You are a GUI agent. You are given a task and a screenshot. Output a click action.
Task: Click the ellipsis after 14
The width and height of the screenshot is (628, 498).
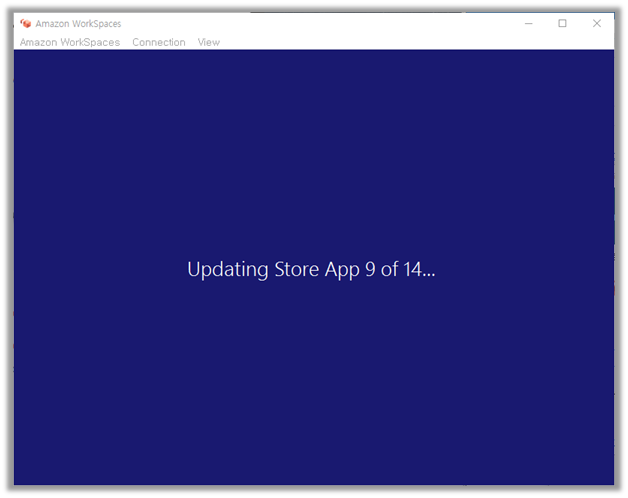(x=430, y=274)
